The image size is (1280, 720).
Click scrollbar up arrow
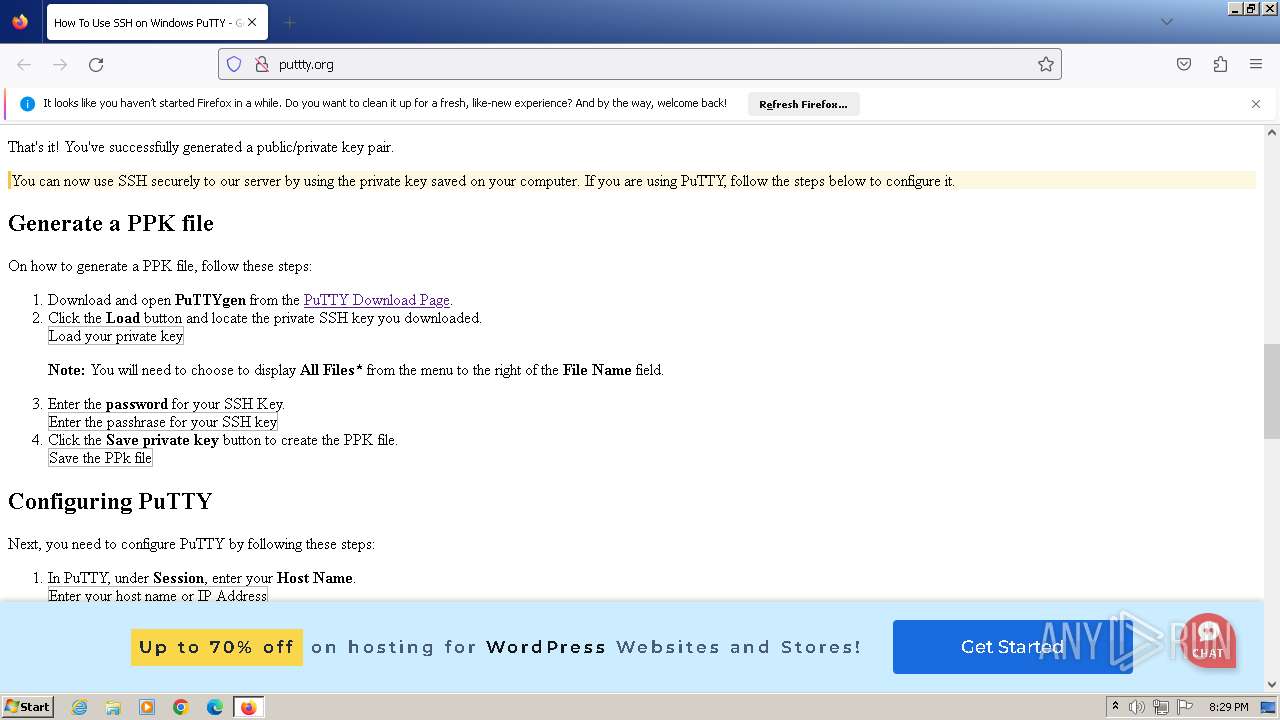pyautogui.click(x=1272, y=133)
